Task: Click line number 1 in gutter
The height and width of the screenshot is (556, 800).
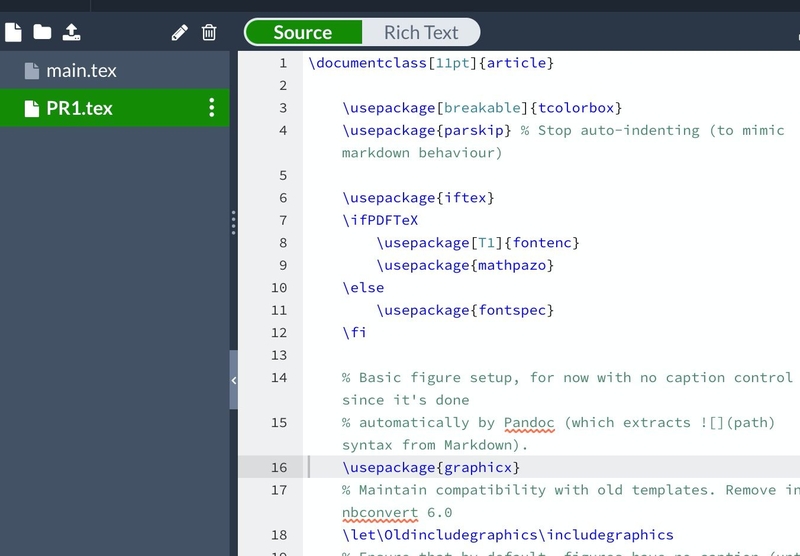Action: click(x=283, y=63)
